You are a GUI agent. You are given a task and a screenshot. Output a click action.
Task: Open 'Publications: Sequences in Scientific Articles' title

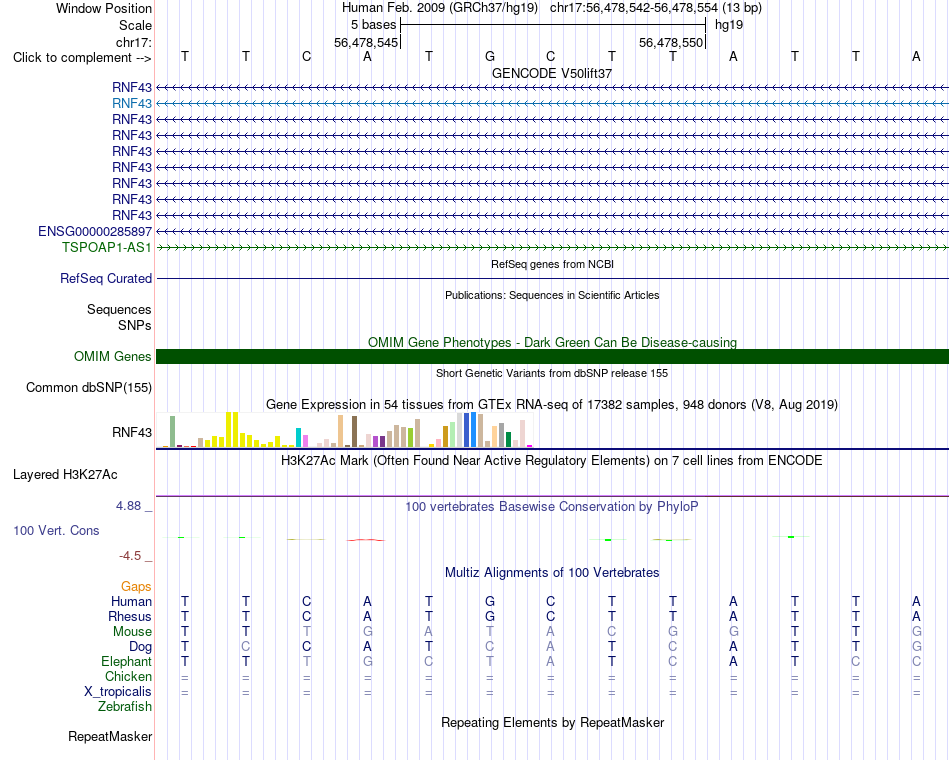point(552,295)
